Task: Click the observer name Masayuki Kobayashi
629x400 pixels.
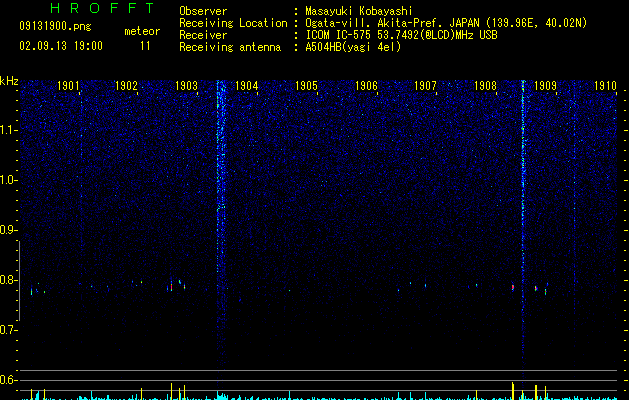Action: pyautogui.click(x=359, y=11)
